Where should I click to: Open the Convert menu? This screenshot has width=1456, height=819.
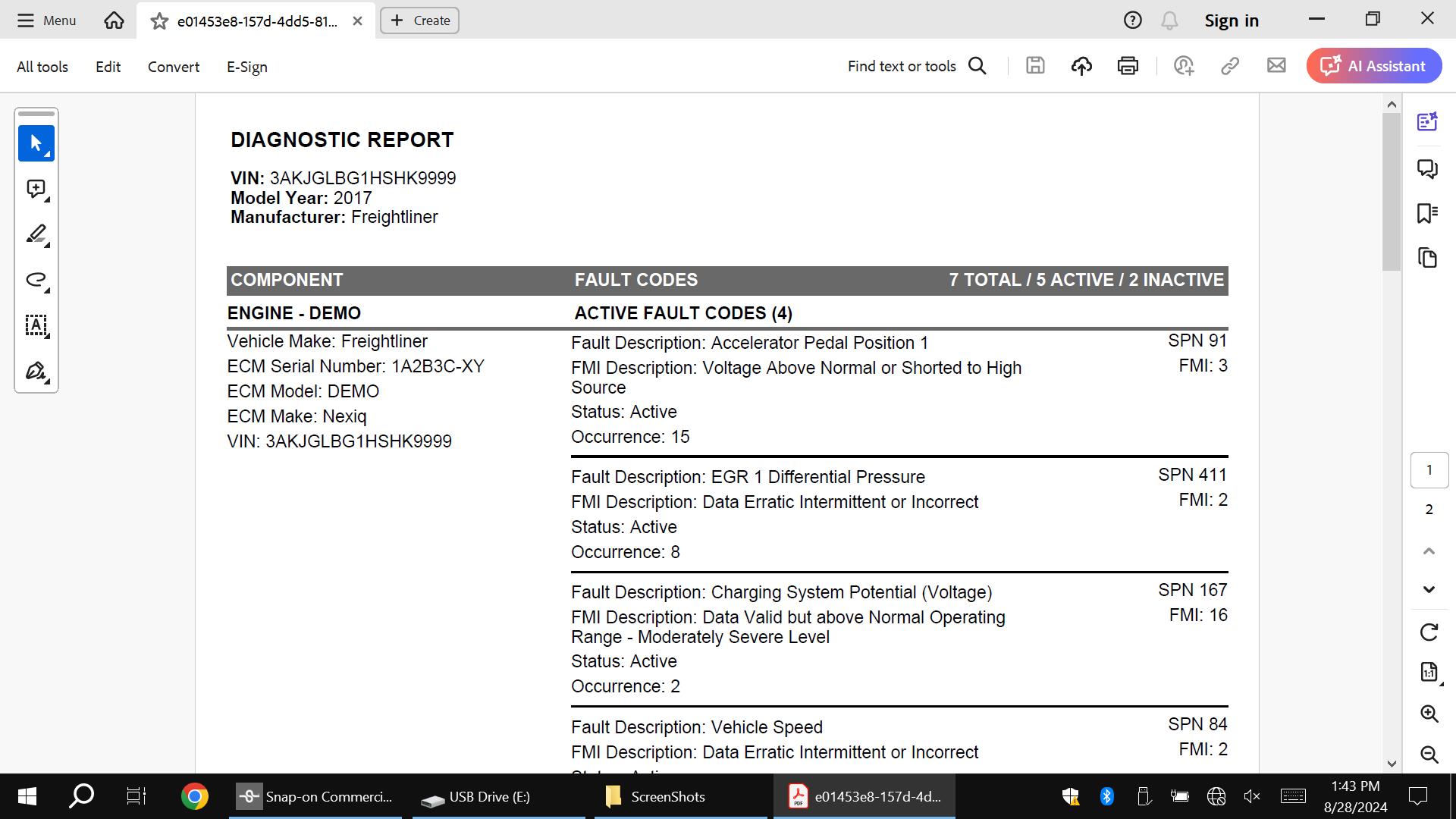pyautogui.click(x=174, y=67)
